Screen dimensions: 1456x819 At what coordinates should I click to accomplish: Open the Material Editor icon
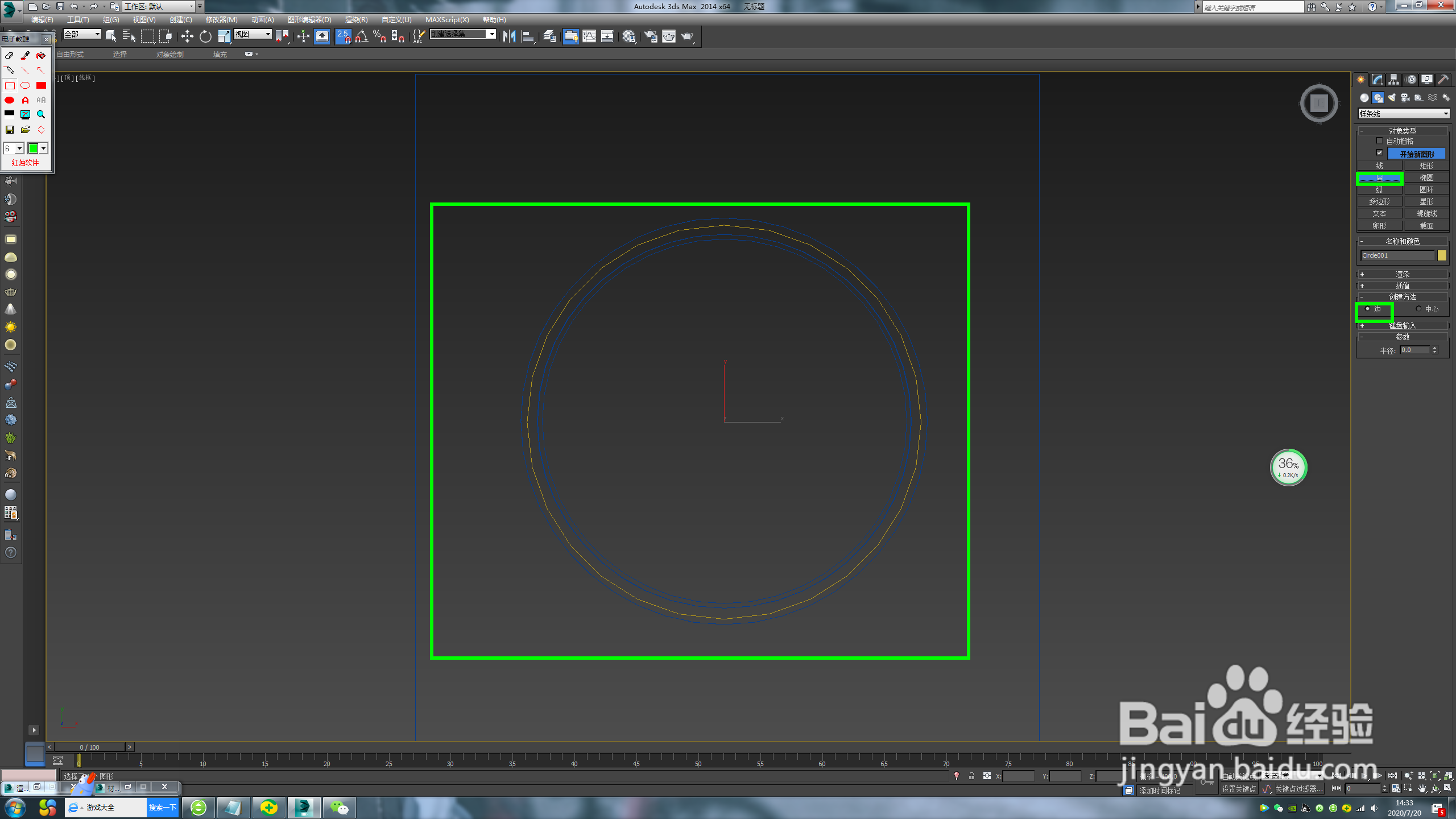coord(628,37)
